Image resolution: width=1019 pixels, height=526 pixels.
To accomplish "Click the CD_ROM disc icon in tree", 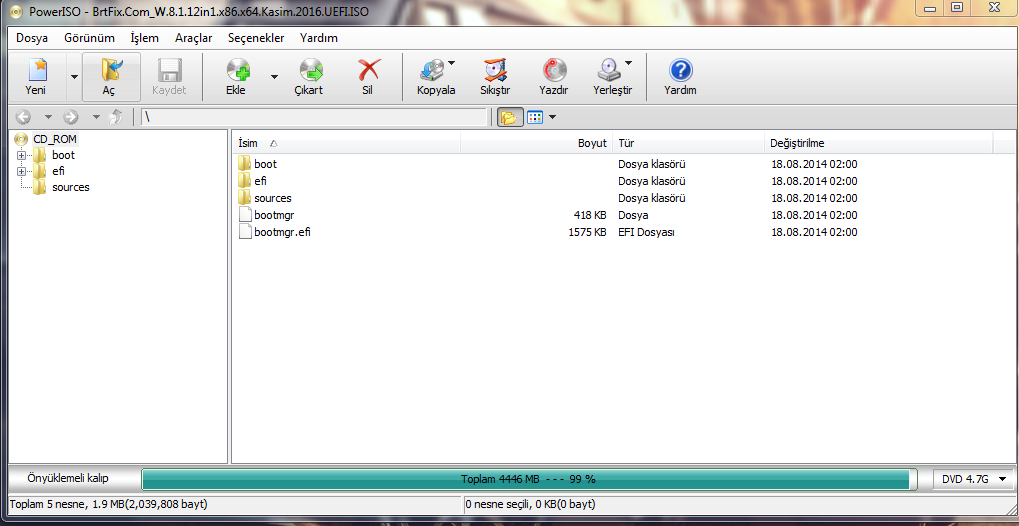I will (21, 138).
